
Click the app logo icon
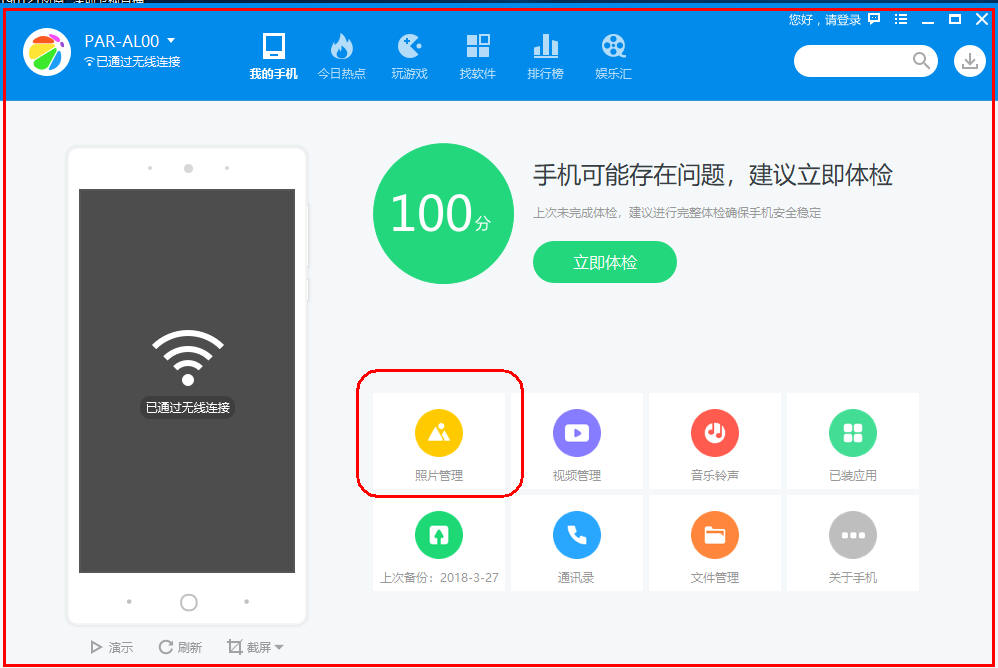coord(47,52)
